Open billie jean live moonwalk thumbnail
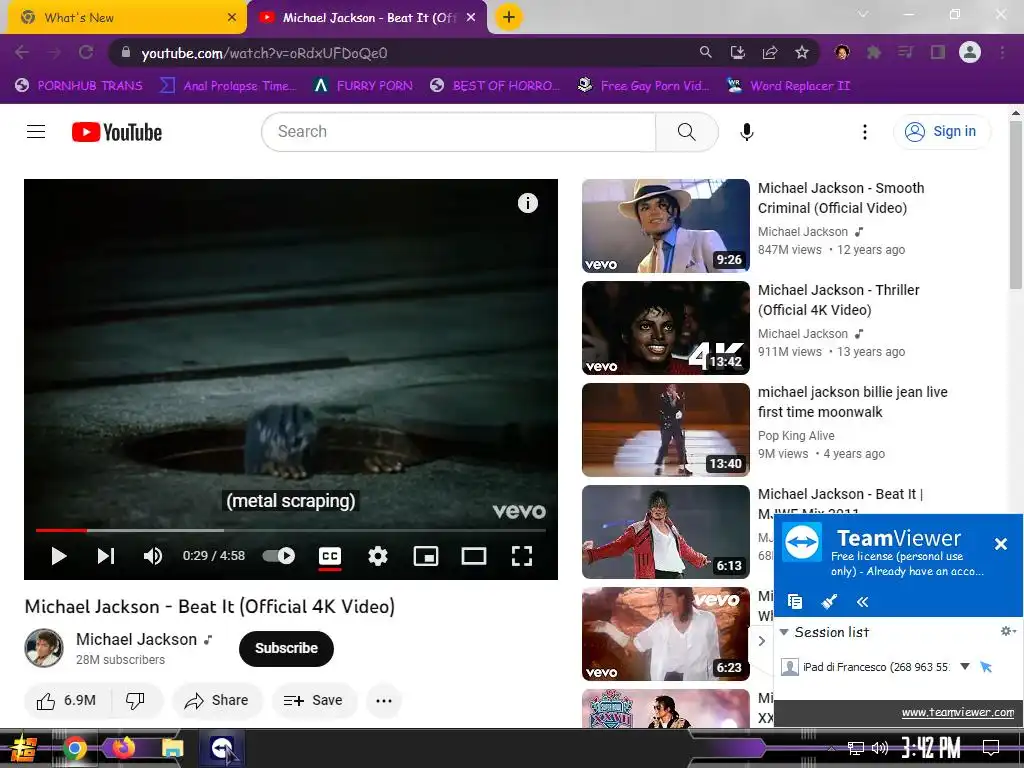This screenshot has height=768, width=1024. (665, 430)
